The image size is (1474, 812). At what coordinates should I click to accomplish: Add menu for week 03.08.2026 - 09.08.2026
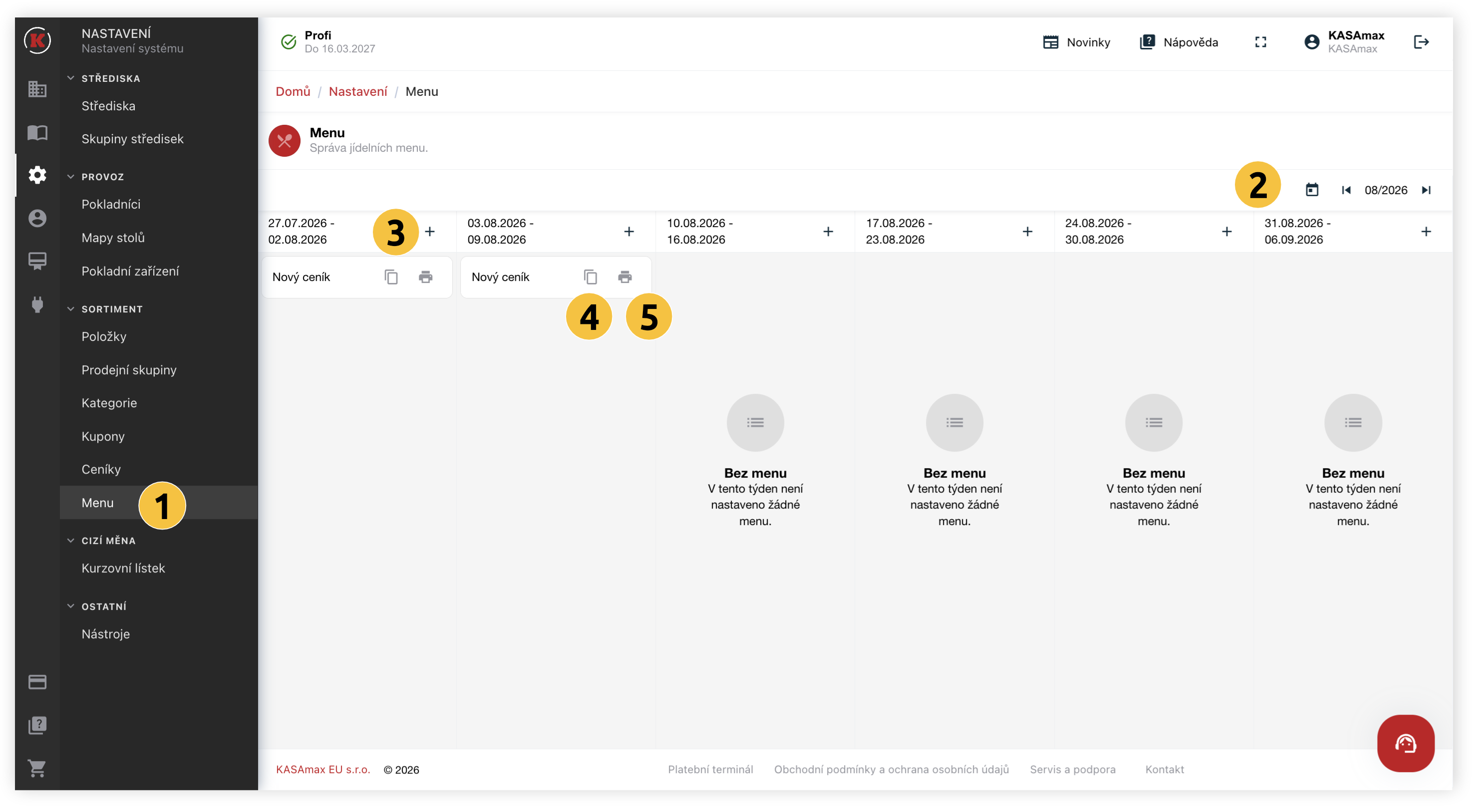629,231
